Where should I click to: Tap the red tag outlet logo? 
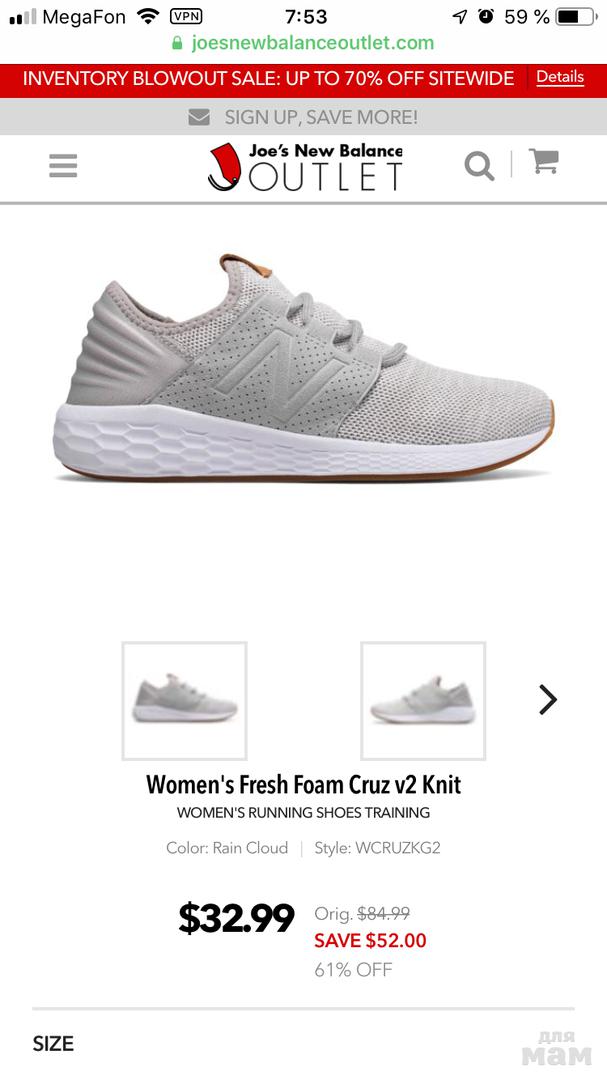click(223, 167)
